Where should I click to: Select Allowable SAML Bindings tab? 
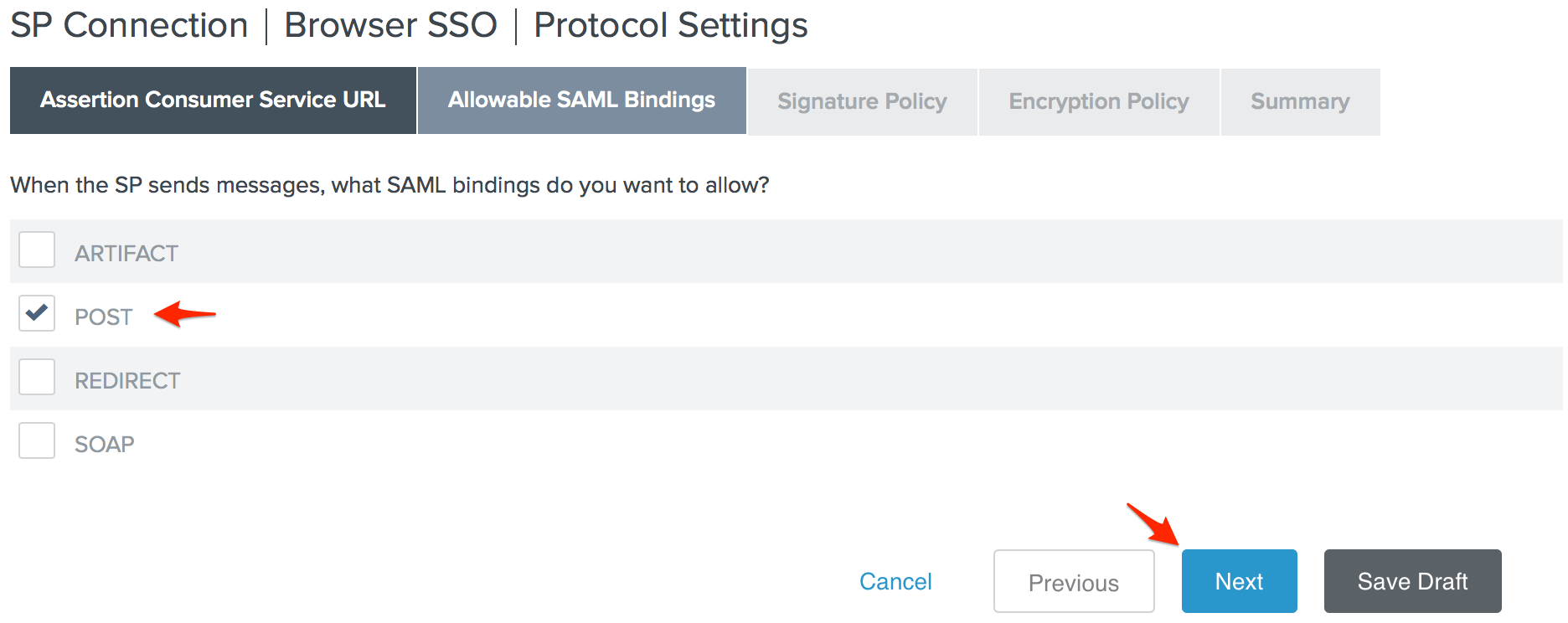[581, 100]
